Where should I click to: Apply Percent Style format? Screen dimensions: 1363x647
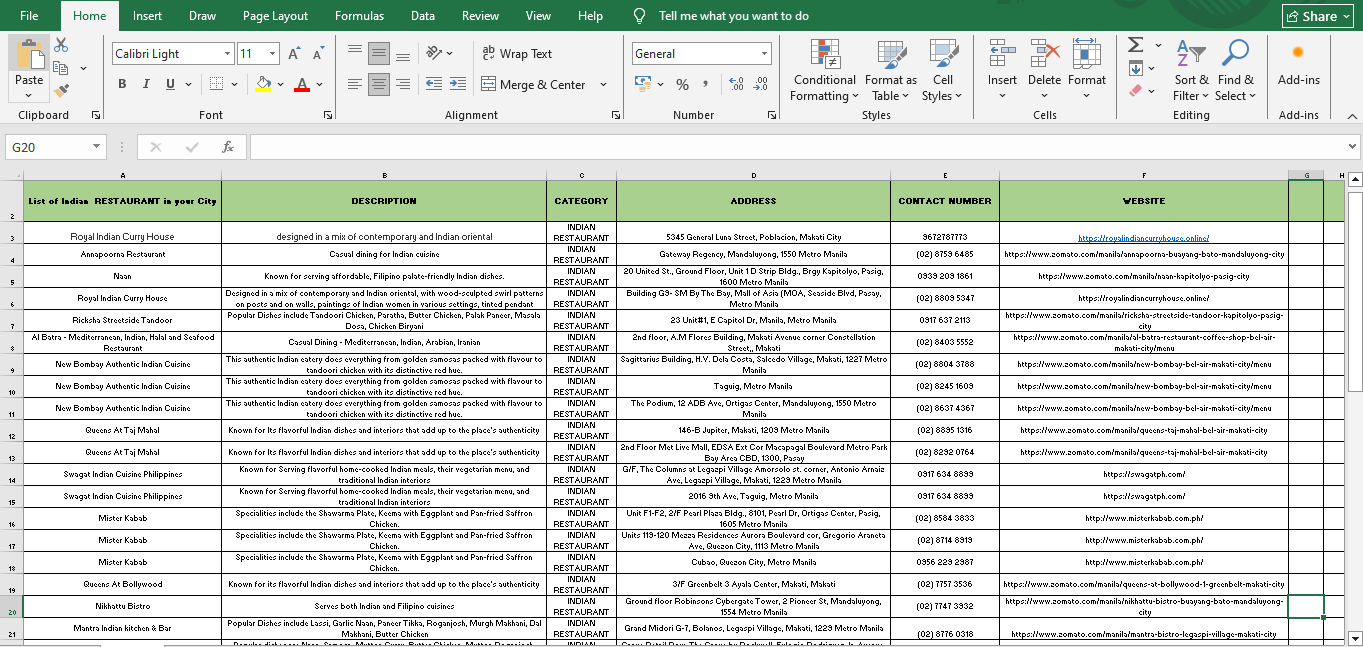pyautogui.click(x=682, y=84)
